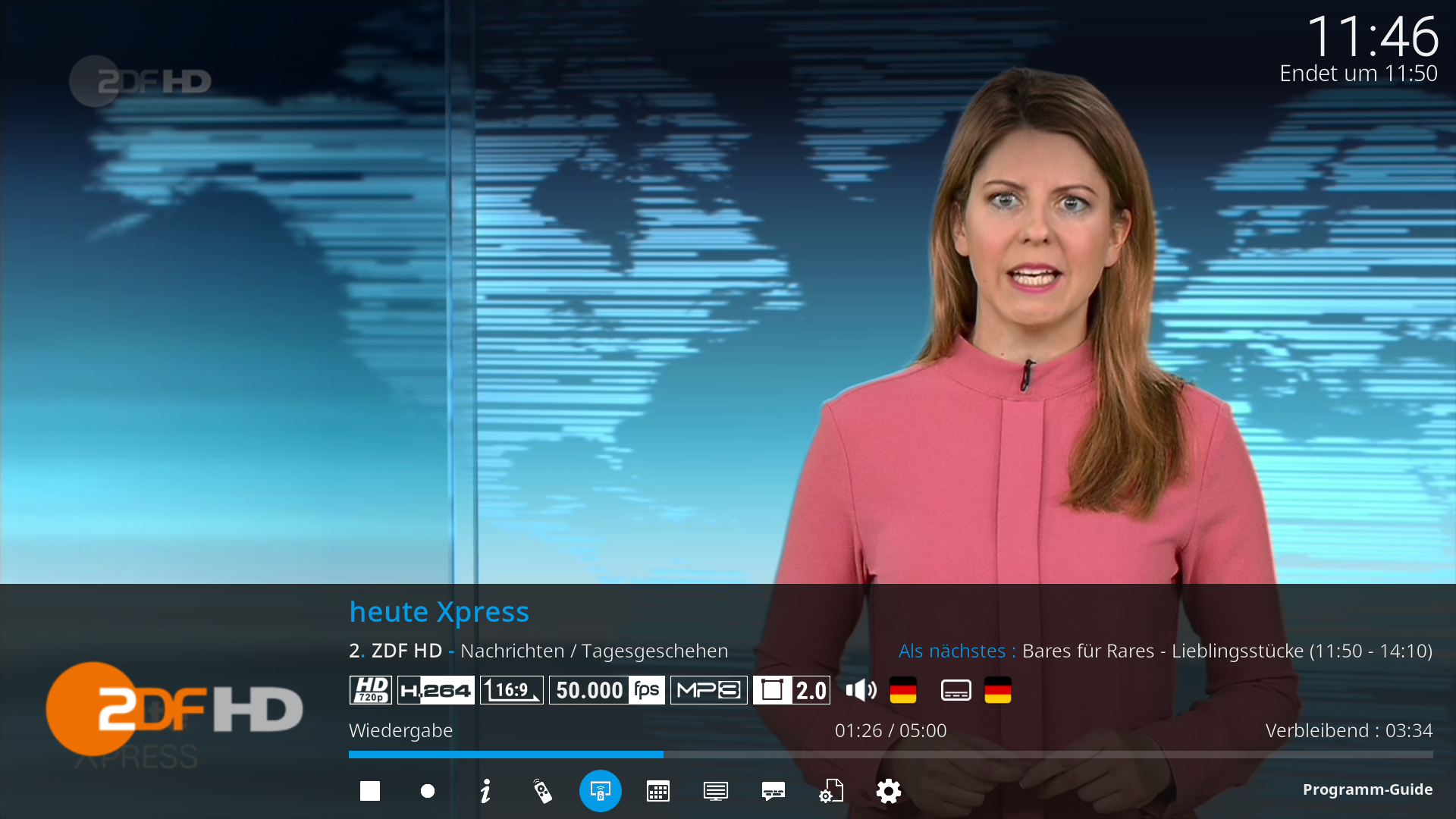Seek using the blue playback progress bar
Image resolution: width=1456 pixels, height=819 pixels.
tap(891, 755)
